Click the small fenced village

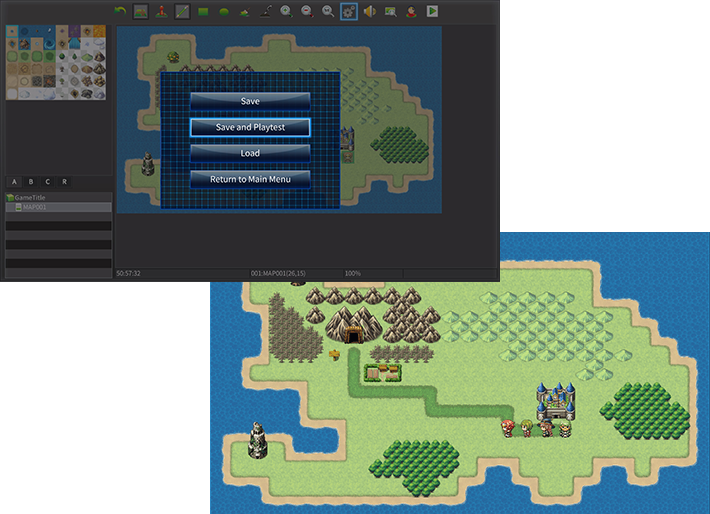coord(383,373)
